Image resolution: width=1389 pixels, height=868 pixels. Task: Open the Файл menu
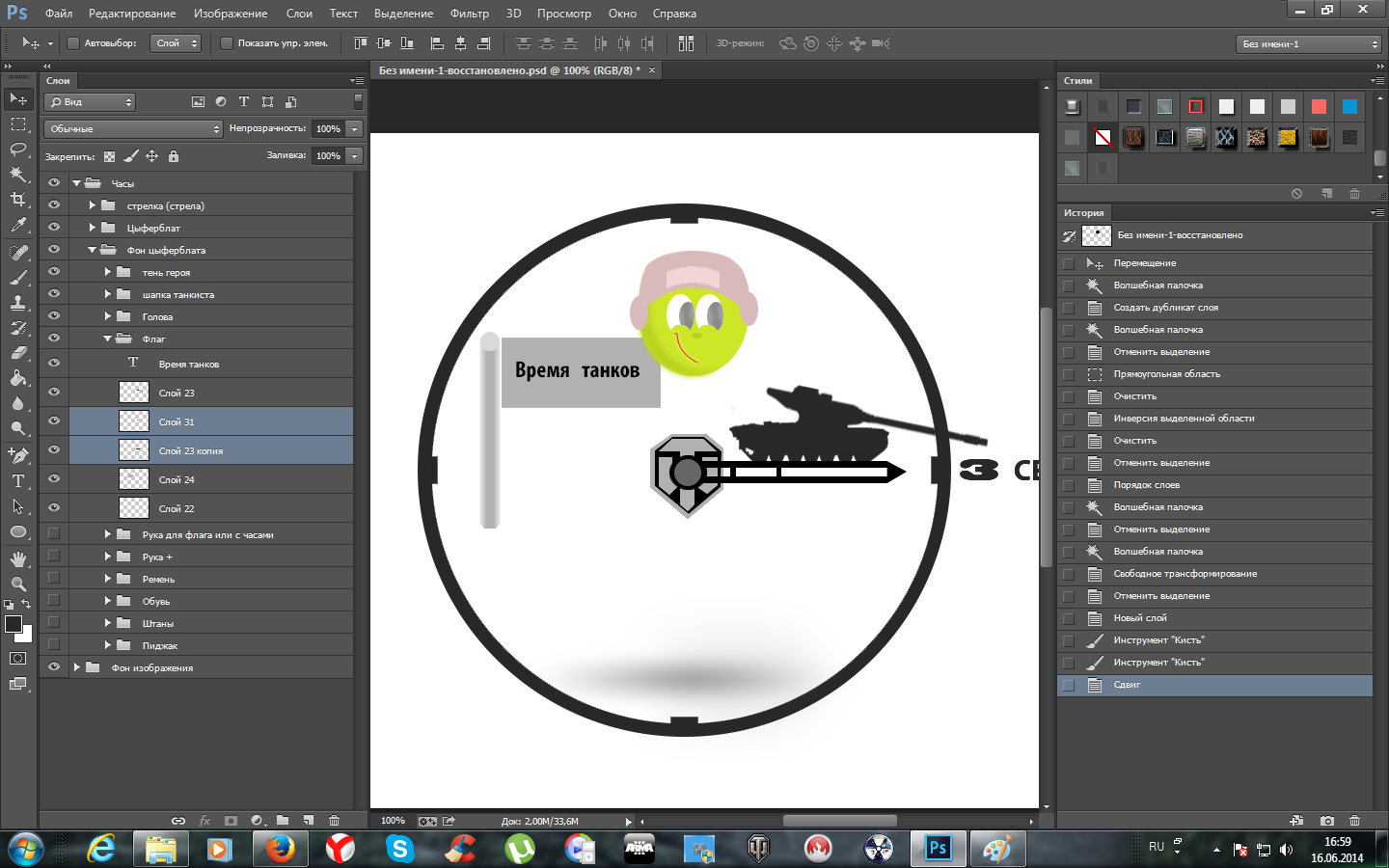[59, 14]
